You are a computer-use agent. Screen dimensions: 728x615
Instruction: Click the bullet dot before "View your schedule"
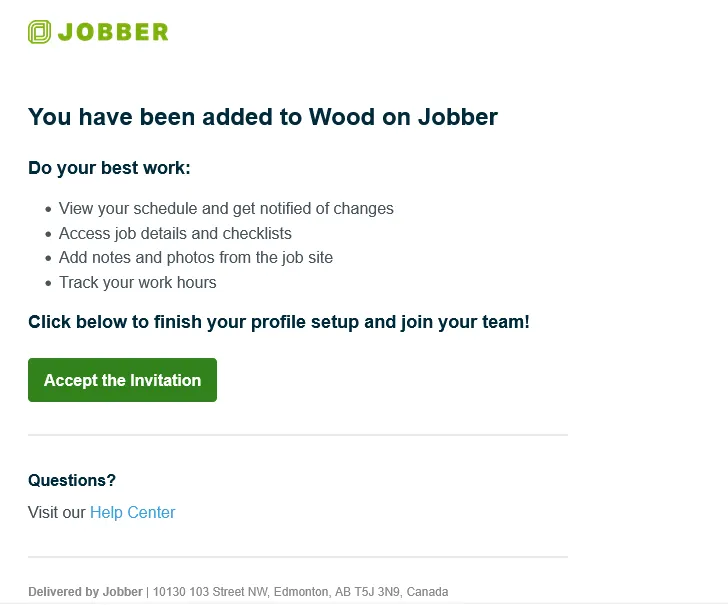point(48,210)
